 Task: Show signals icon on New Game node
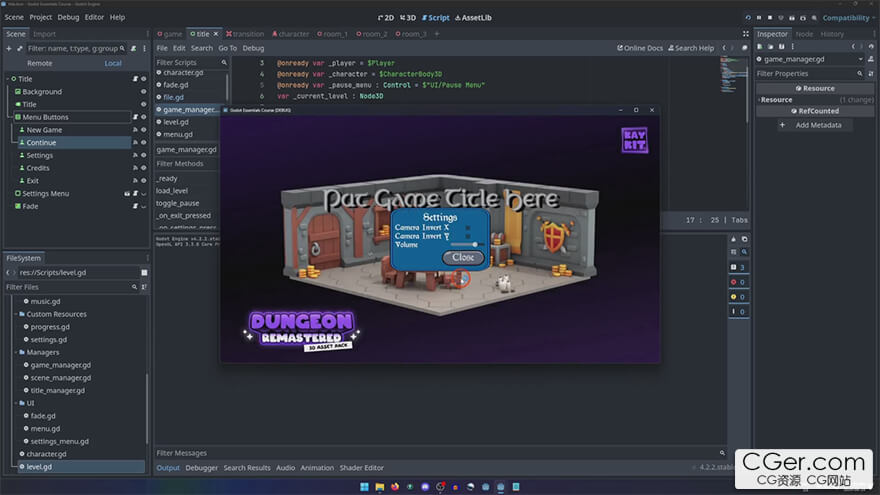point(135,130)
